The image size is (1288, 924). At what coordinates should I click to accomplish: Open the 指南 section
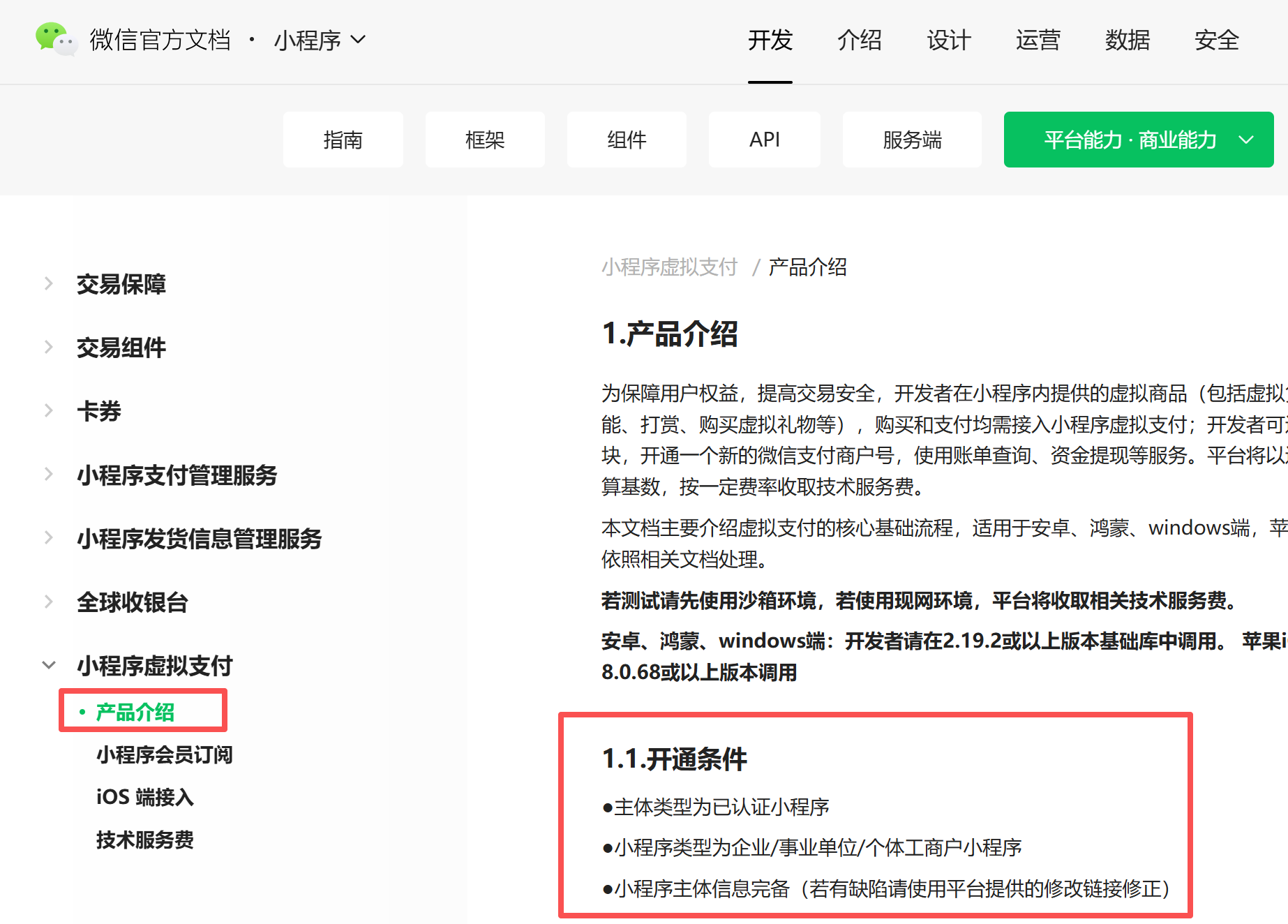(343, 140)
